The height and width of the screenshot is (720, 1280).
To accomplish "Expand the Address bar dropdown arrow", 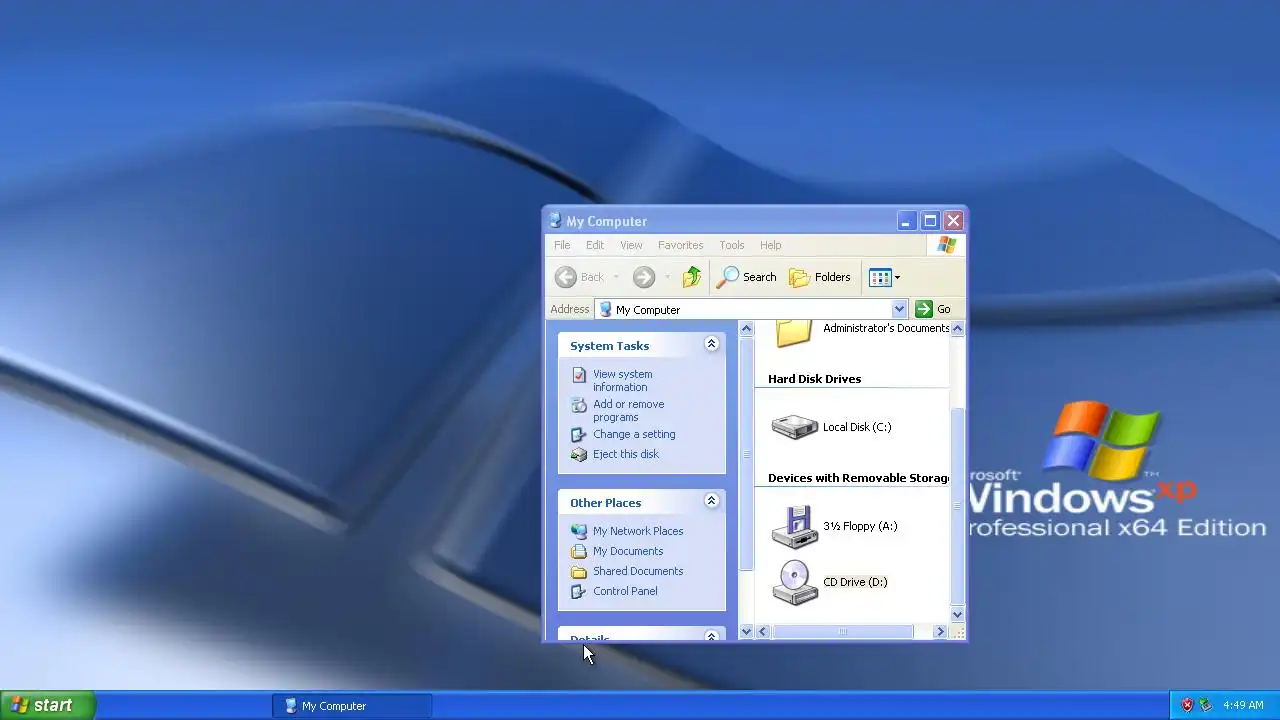I will point(899,309).
